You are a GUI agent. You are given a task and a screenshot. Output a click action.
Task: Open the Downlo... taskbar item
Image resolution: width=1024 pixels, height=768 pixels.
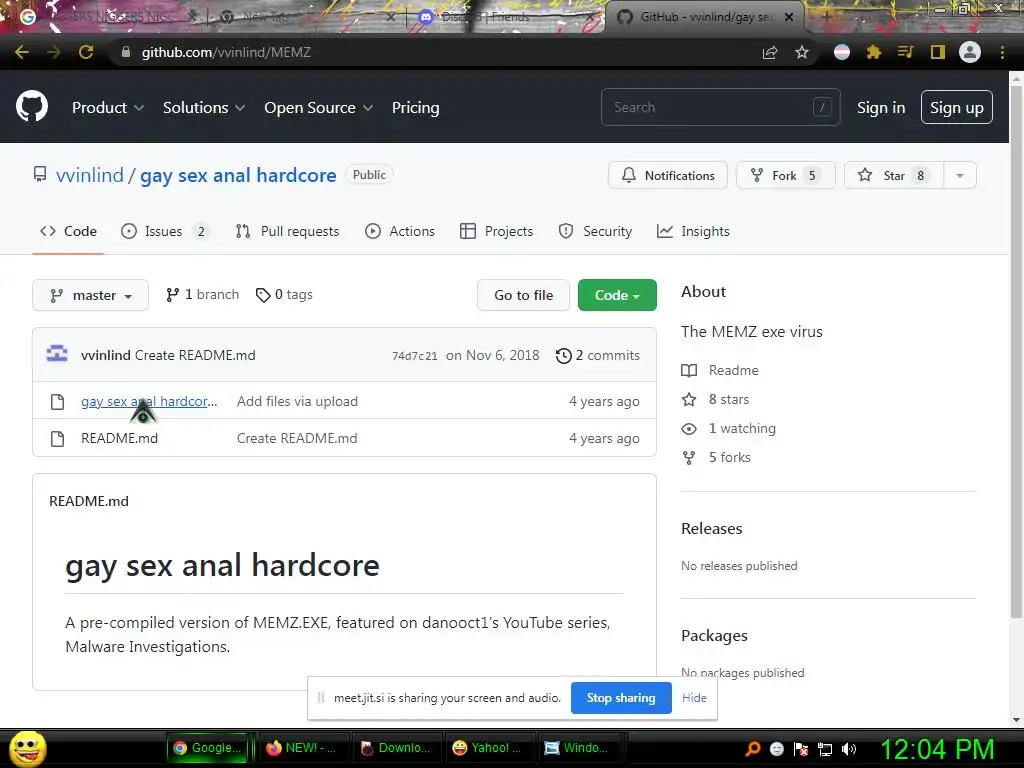coord(396,748)
